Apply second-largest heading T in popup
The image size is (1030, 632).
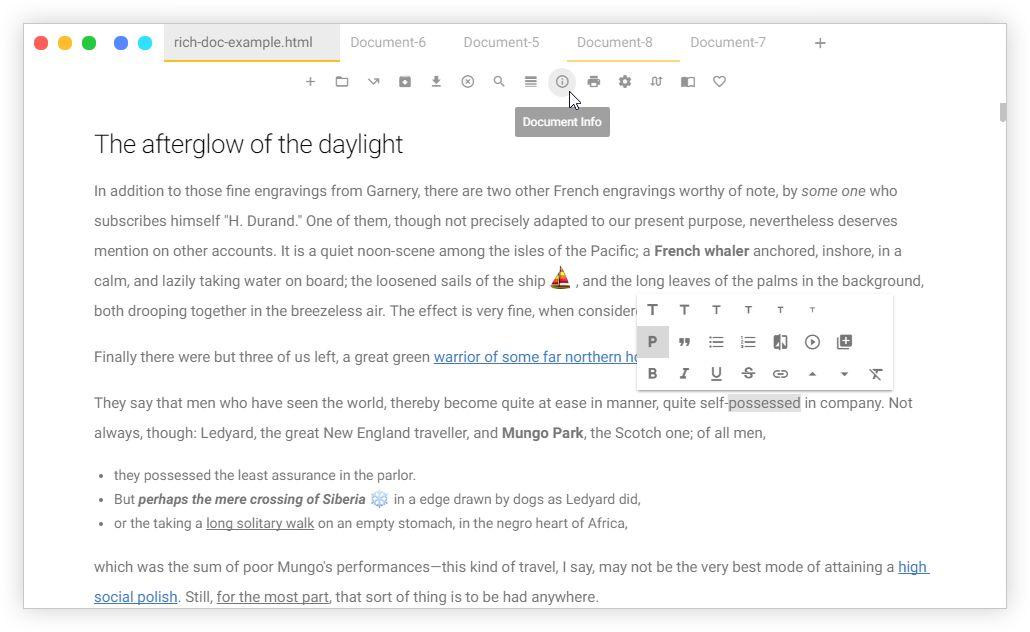[684, 309]
